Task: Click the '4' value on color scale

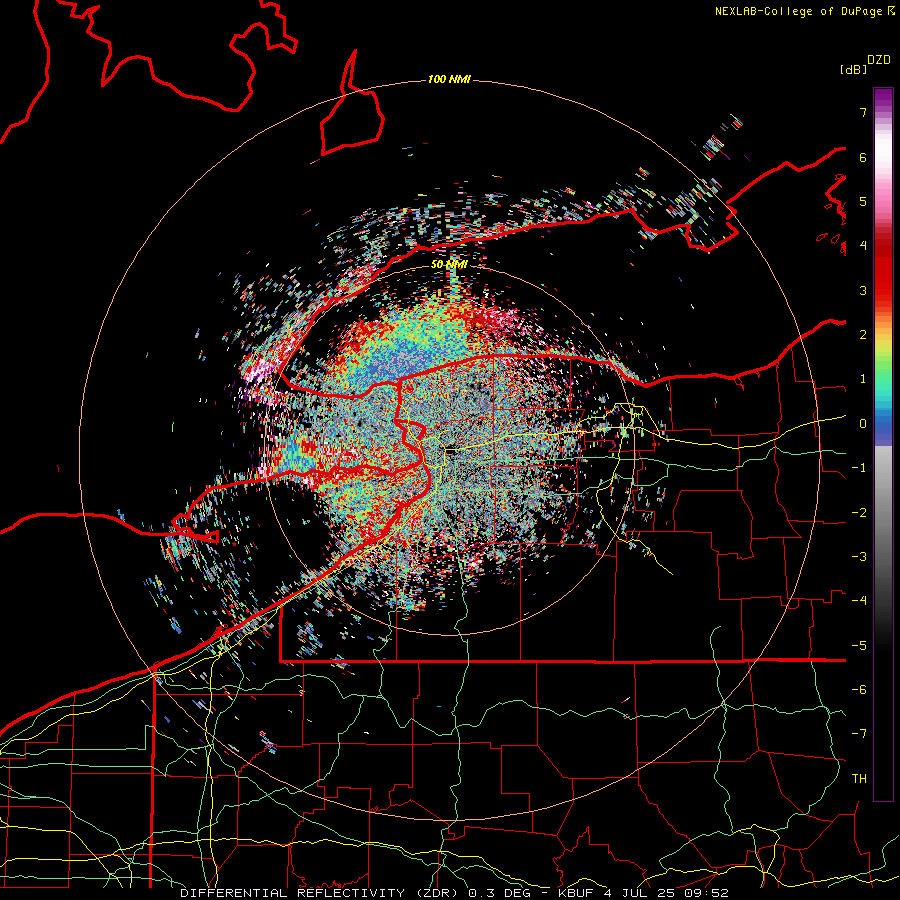Action: tap(863, 246)
